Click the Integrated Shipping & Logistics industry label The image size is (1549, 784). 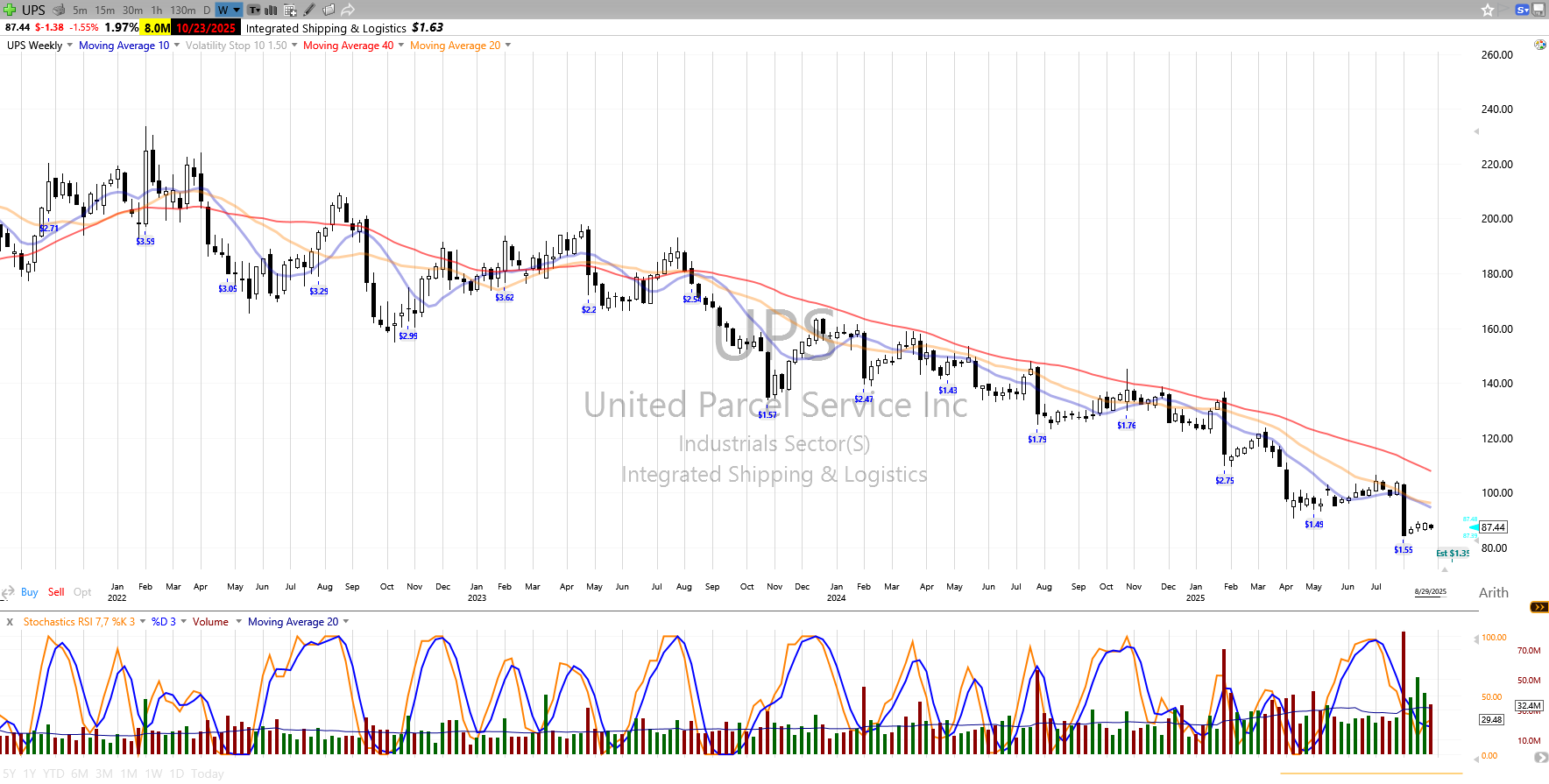pos(326,28)
